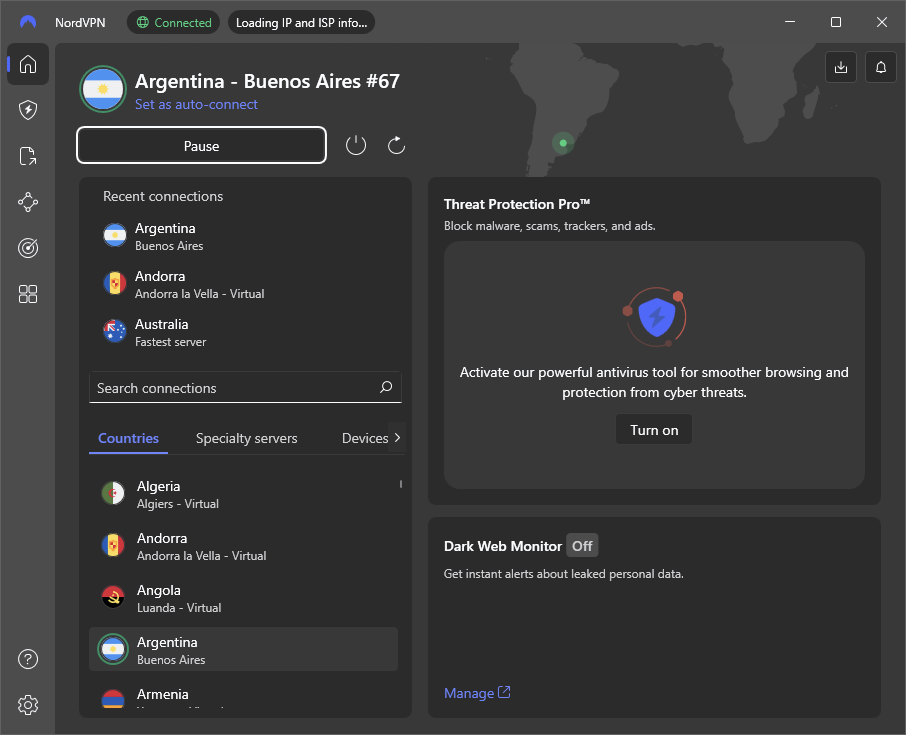The width and height of the screenshot is (906, 735).
Task: Minimize the NordVPN window
Action: click(790, 22)
